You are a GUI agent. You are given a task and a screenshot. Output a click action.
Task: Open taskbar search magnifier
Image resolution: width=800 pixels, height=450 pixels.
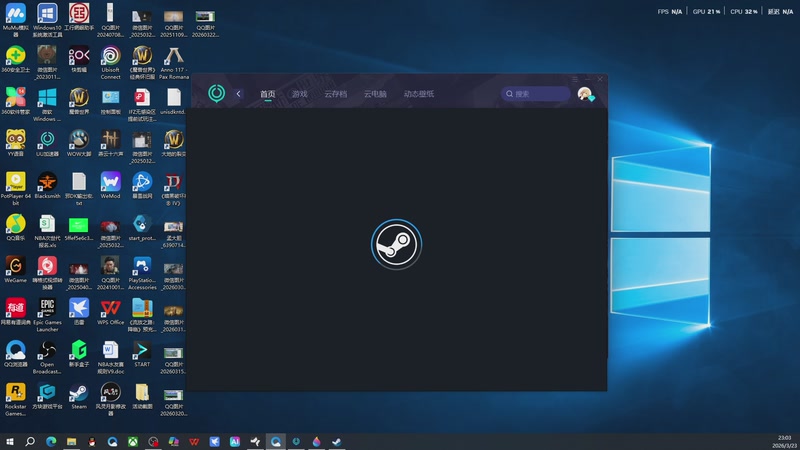tap(30, 441)
